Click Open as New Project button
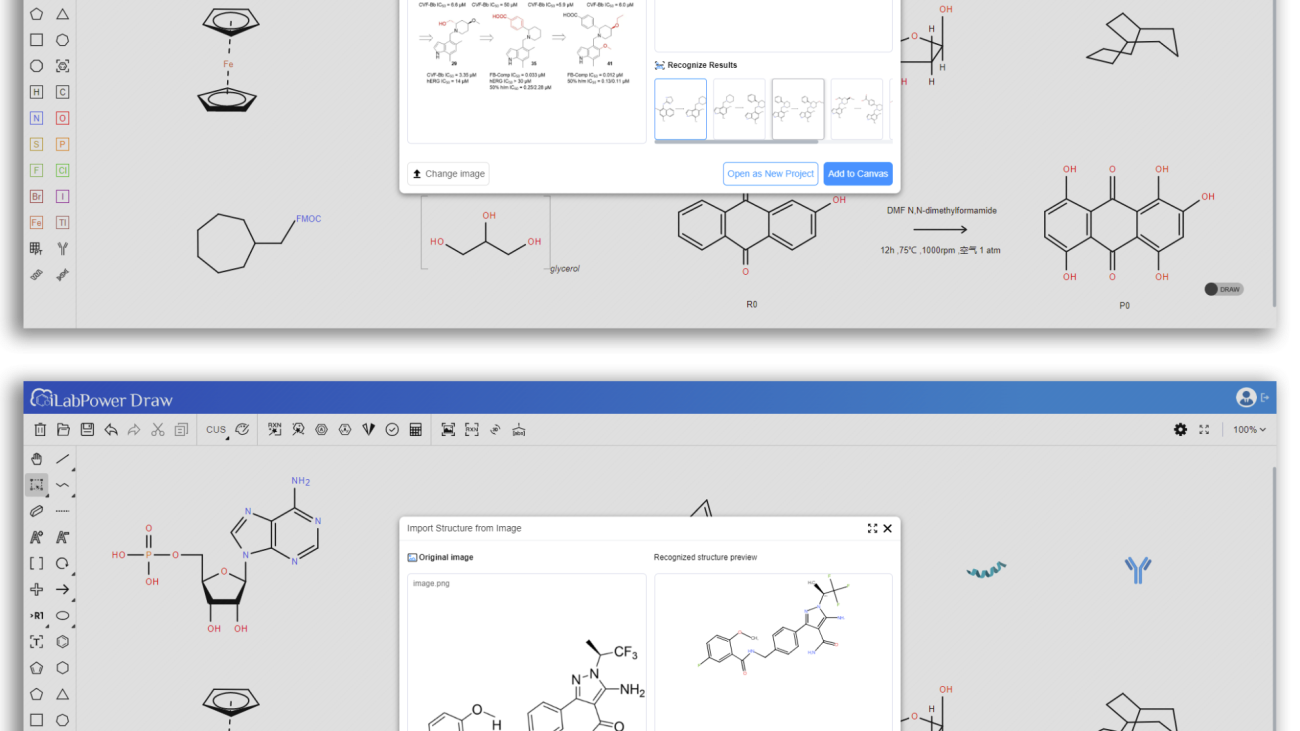Image resolution: width=1300 pixels, height=731 pixels. point(770,174)
